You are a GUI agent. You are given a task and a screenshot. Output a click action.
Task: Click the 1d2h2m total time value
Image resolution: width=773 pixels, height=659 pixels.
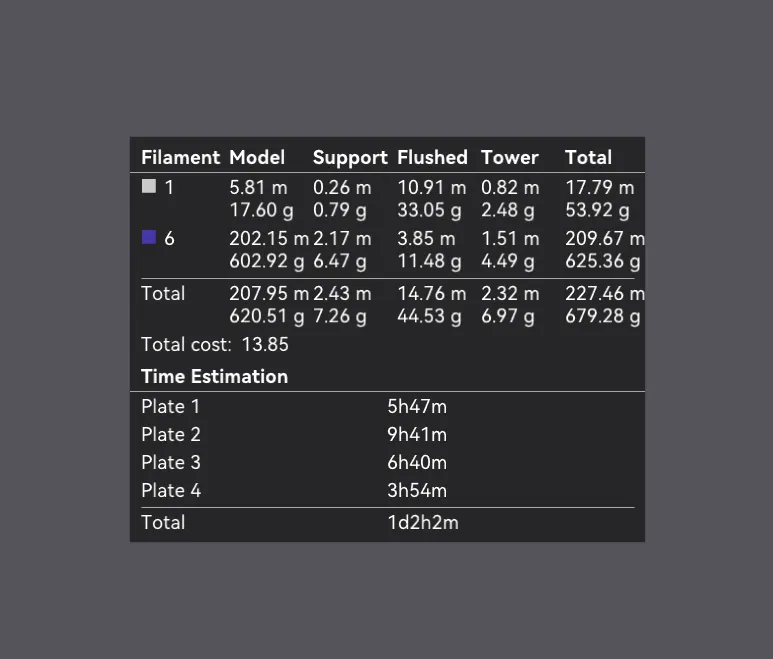(423, 522)
